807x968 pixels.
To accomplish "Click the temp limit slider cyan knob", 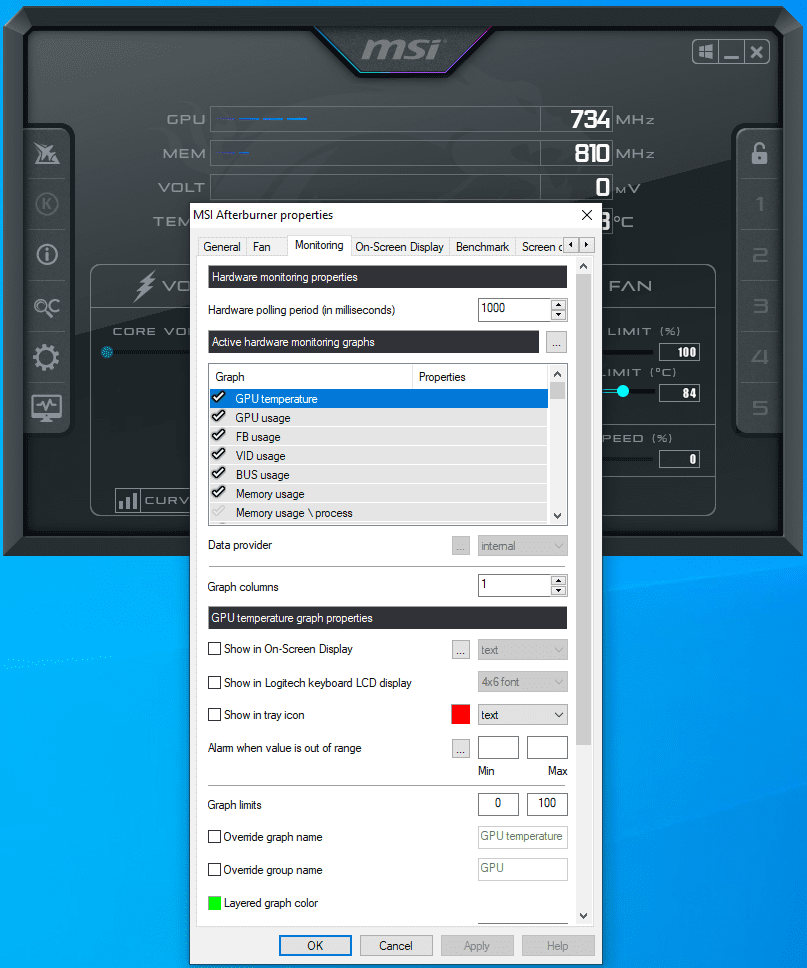I will pyautogui.click(x=623, y=391).
